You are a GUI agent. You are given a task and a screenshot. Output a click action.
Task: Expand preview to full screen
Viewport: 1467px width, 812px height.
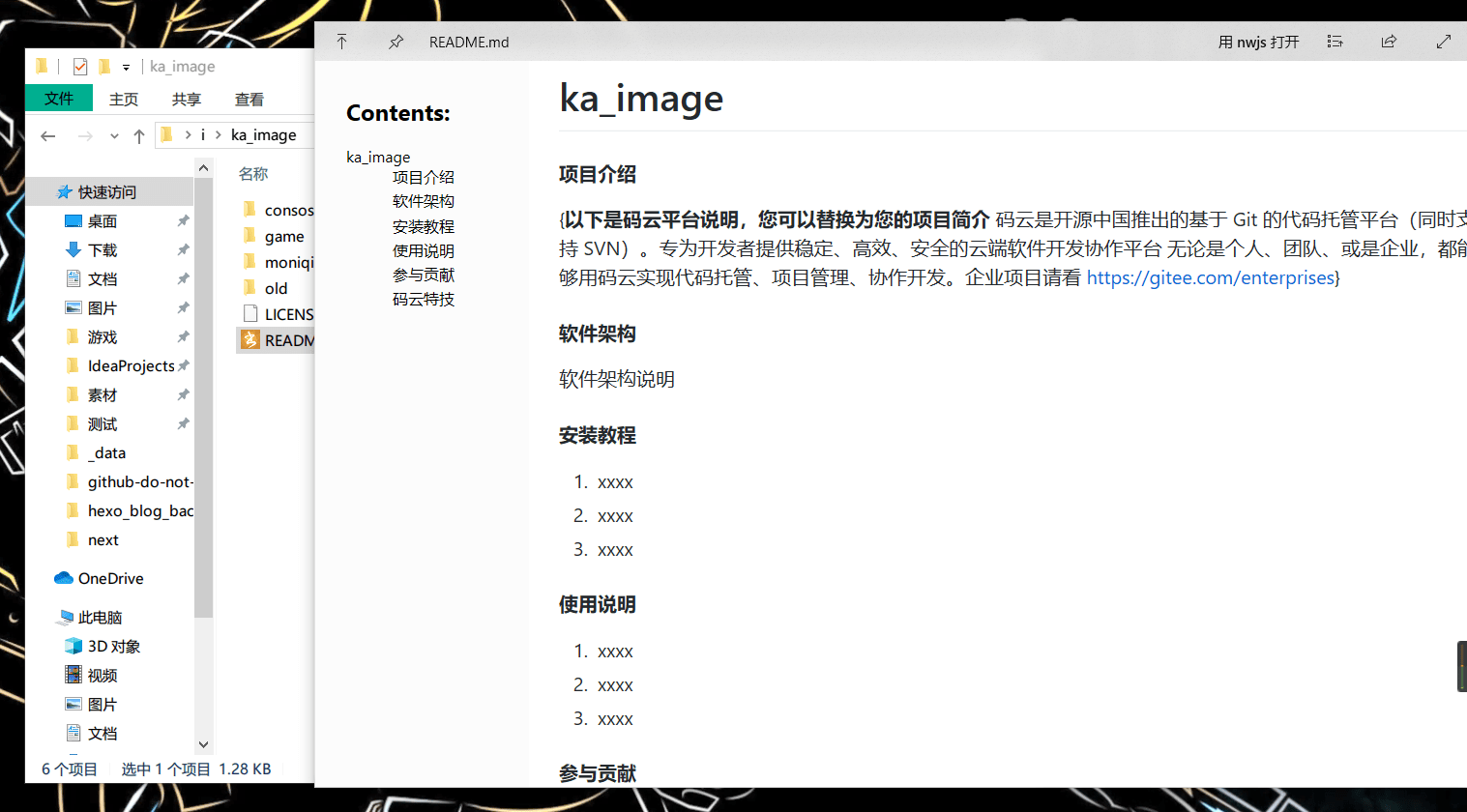1443,42
